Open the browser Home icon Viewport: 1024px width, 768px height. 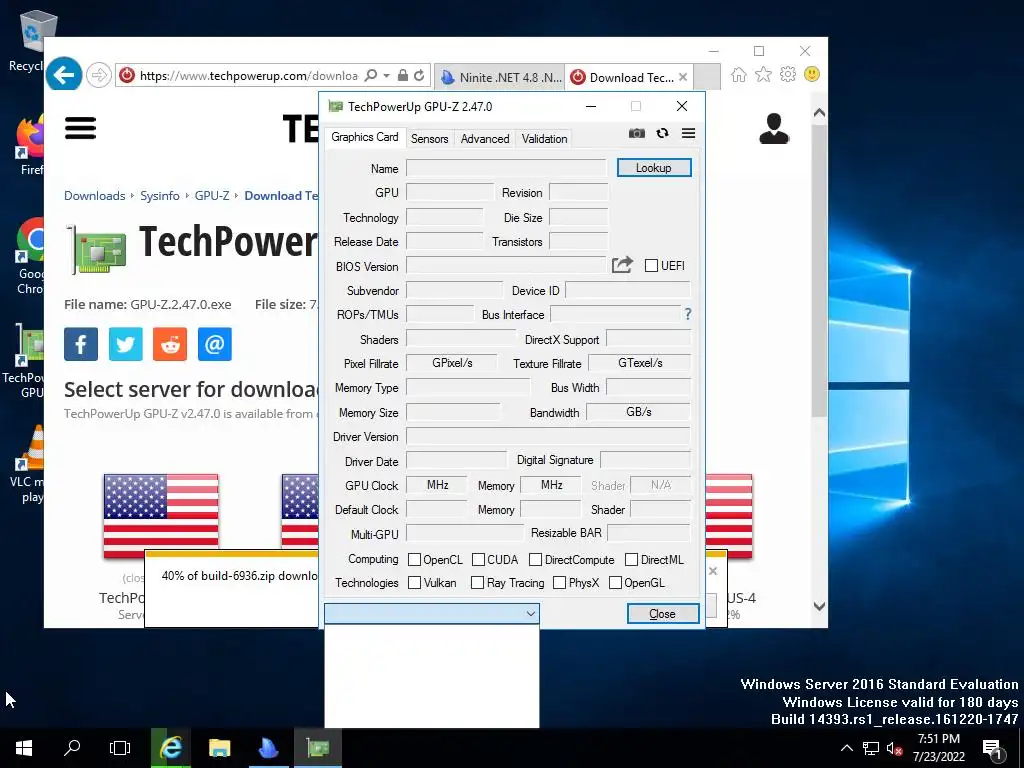739,74
